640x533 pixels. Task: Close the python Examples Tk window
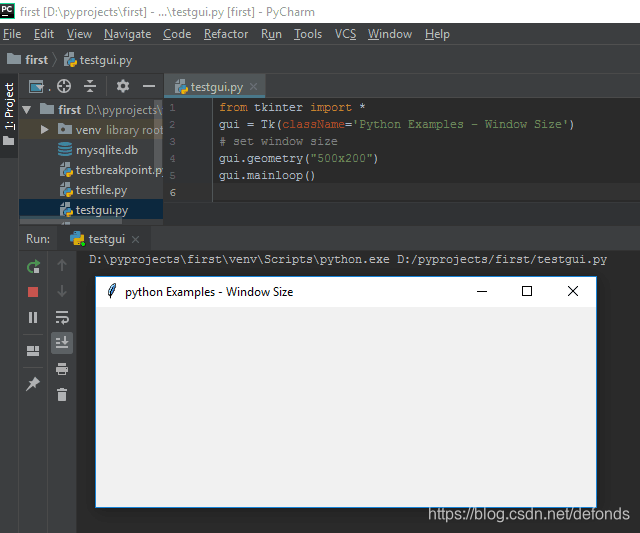tap(573, 291)
